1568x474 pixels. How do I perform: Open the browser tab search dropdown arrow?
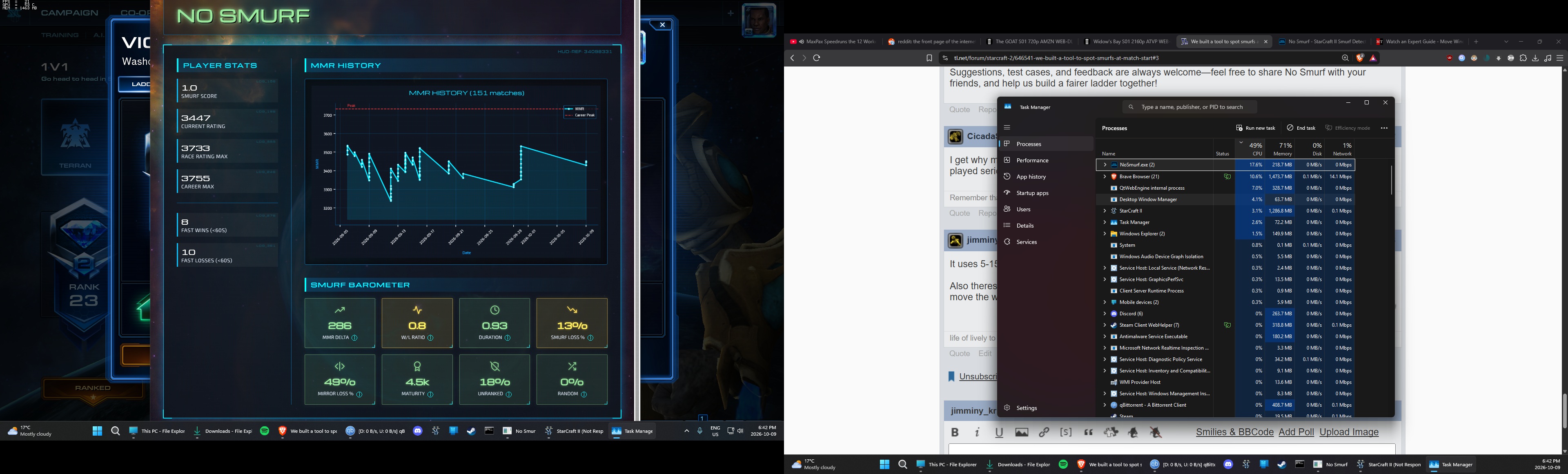[1506, 42]
